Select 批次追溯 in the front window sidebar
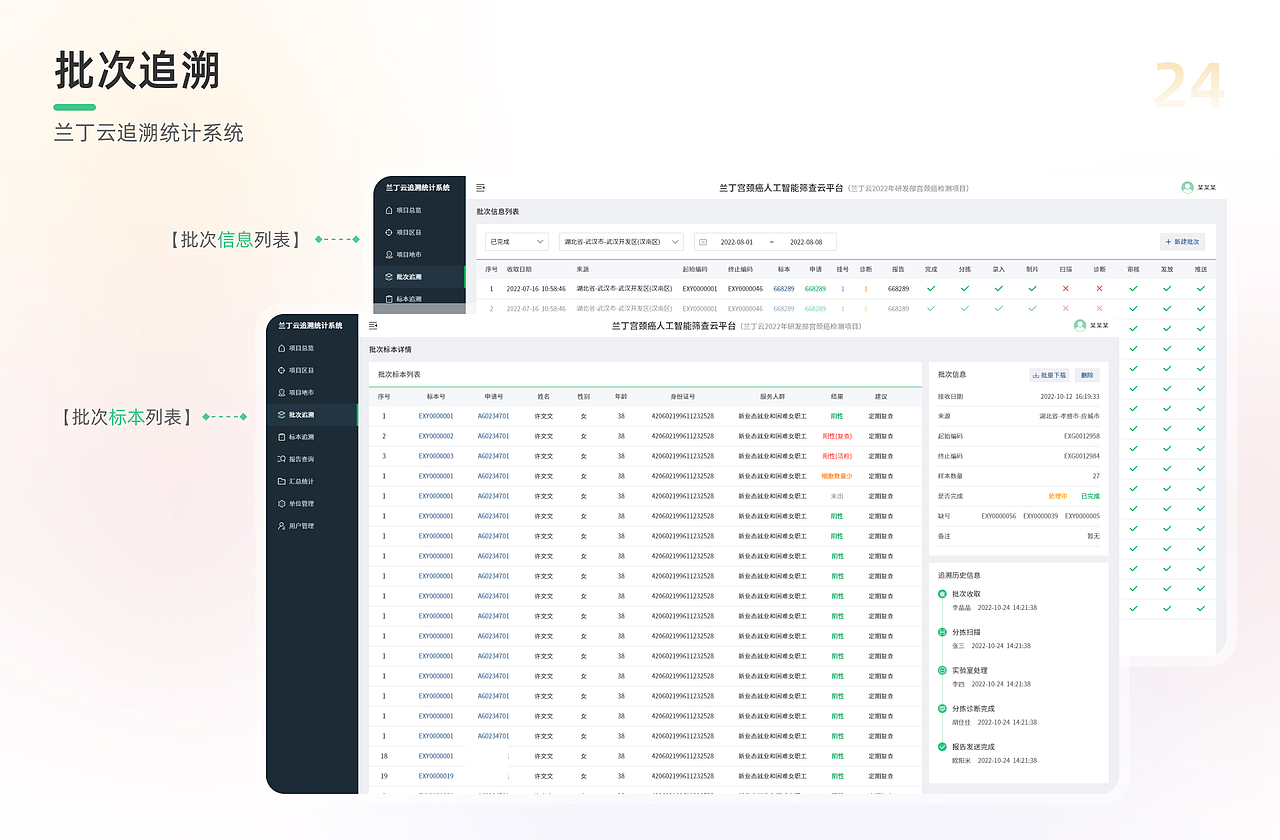The width and height of the screenshot is (1280, 840). tap(301, 415)
